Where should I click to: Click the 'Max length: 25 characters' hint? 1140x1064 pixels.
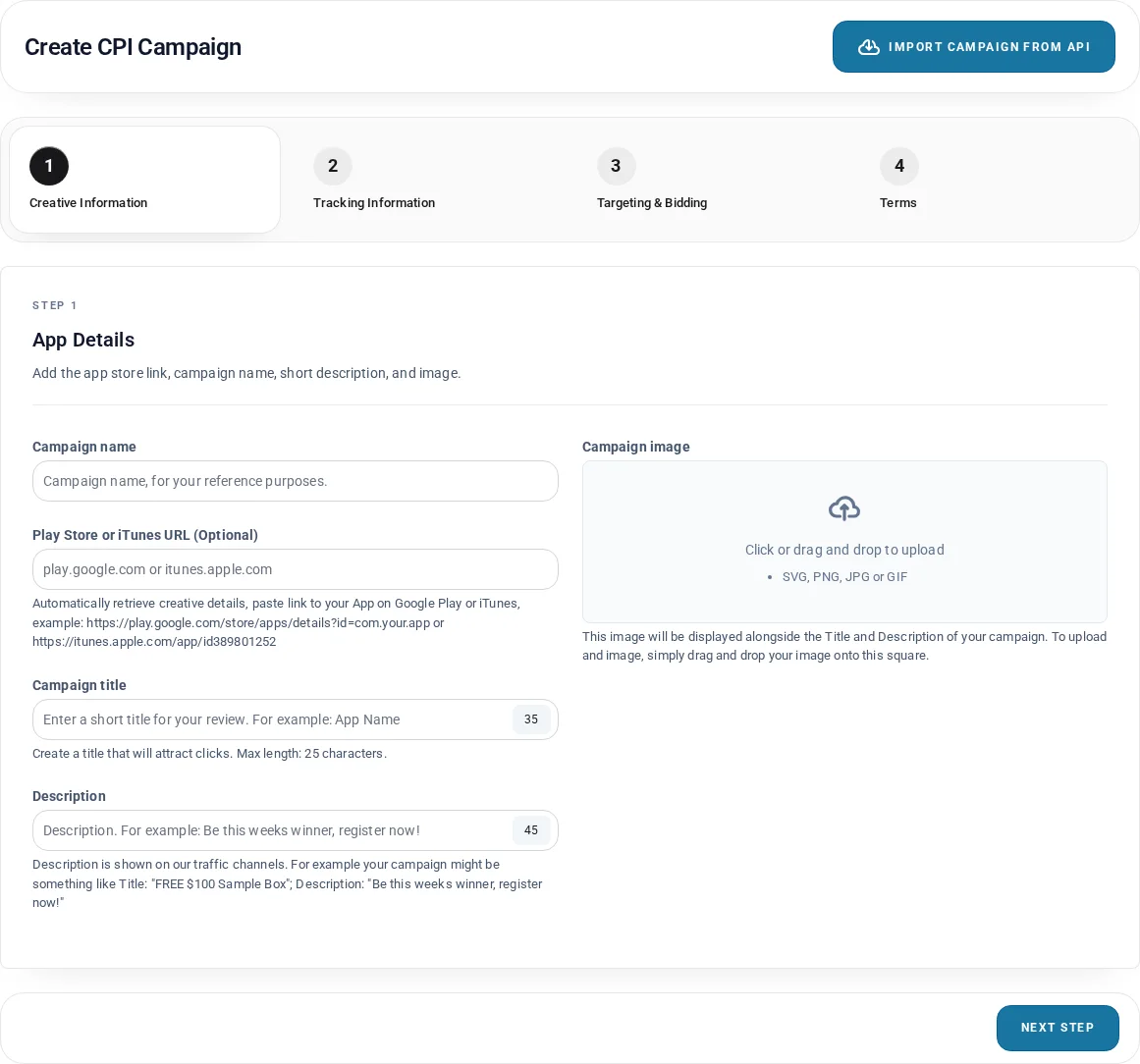pos(311,754)
